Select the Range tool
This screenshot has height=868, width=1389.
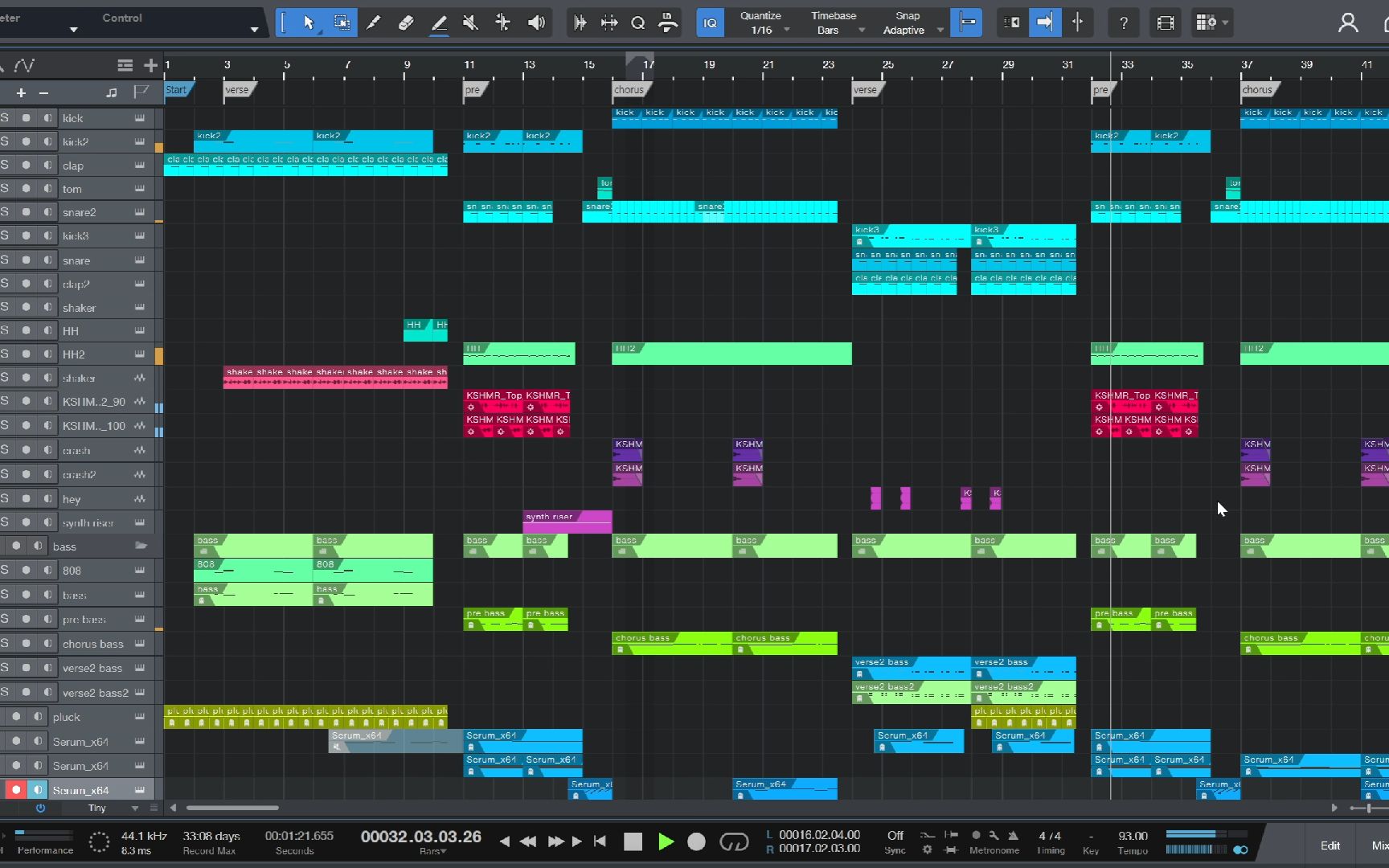[x=342, y=23]
